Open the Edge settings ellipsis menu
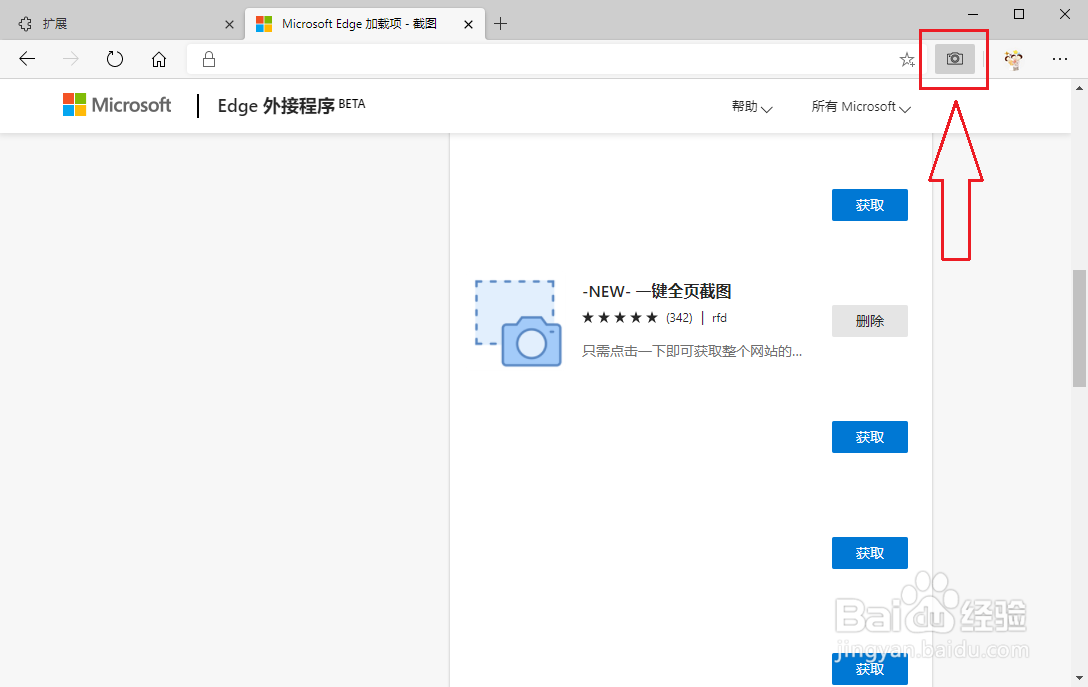Viewport: 1088px width, 687px height. click(1060, 59)
